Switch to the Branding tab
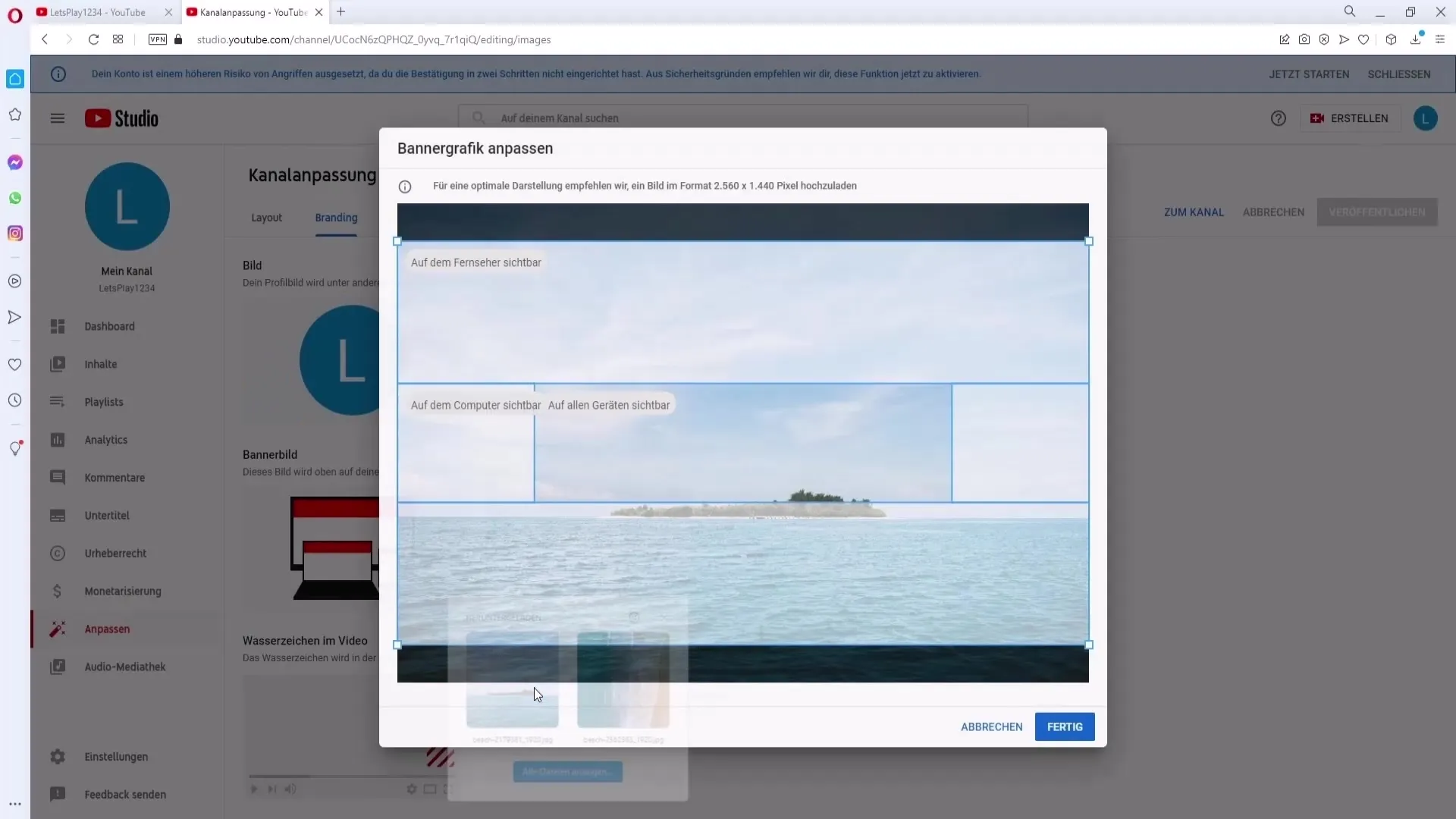This screenshot has width=1456, height=819. click(x=336, y=217)
